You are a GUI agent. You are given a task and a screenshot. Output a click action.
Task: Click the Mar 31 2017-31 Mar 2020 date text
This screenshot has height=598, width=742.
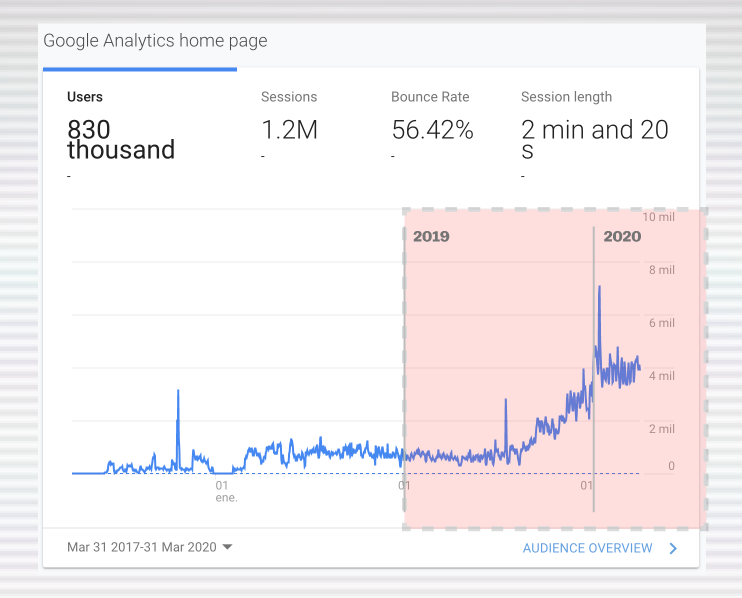[x=141, y=547]
